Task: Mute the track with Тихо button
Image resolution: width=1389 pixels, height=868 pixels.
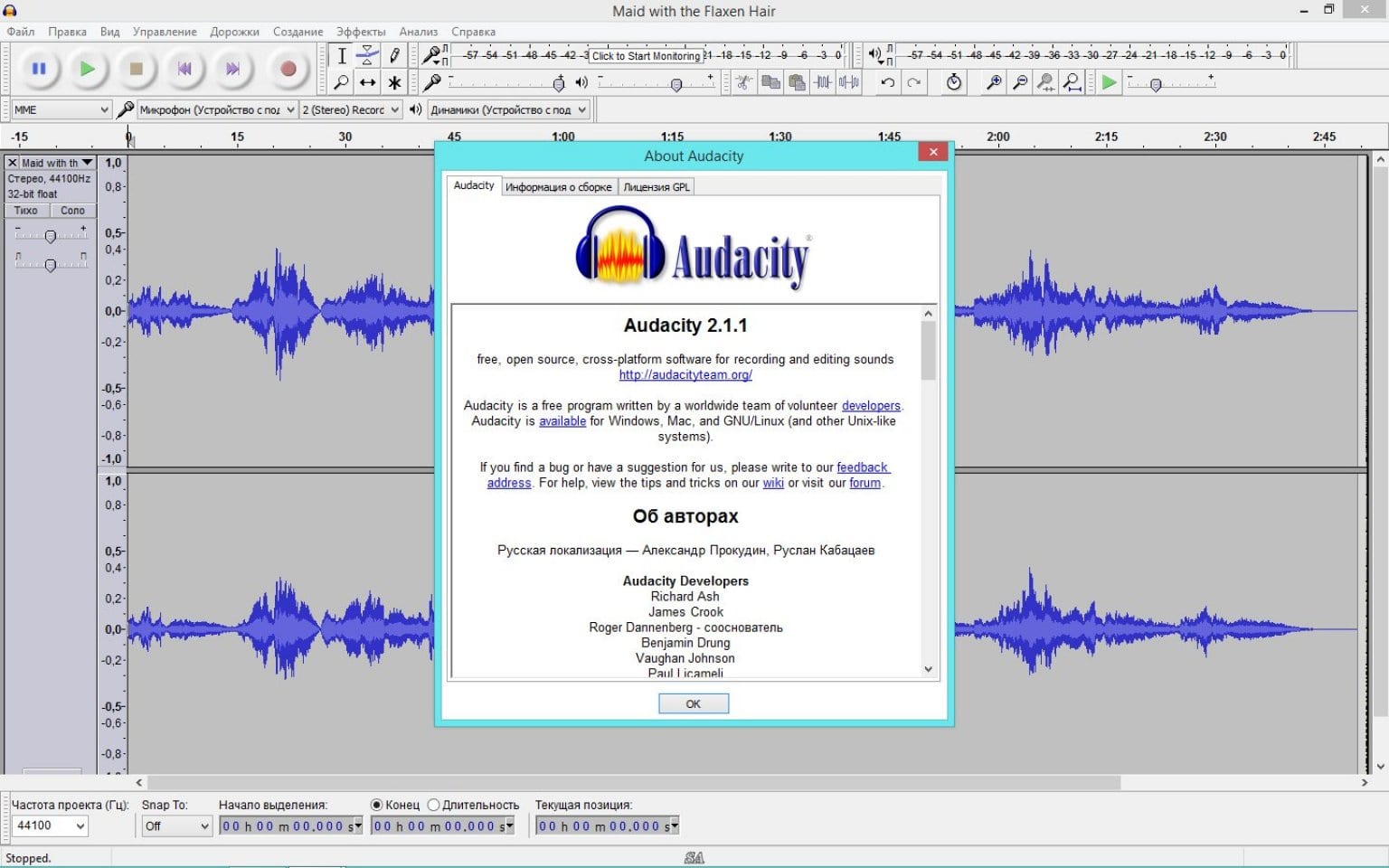Action: (26, 210)
